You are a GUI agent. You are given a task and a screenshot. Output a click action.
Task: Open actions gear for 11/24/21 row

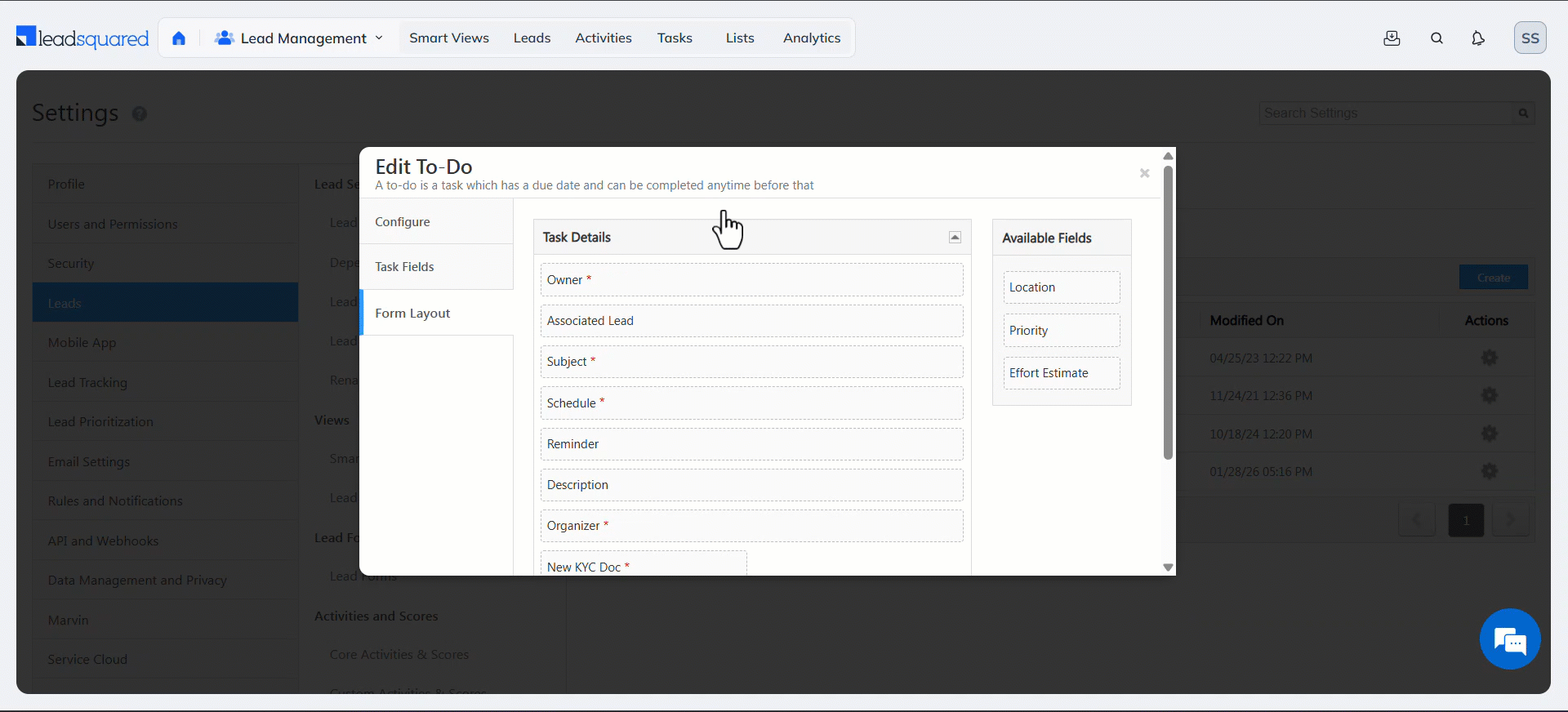(x=1490, y=395)
